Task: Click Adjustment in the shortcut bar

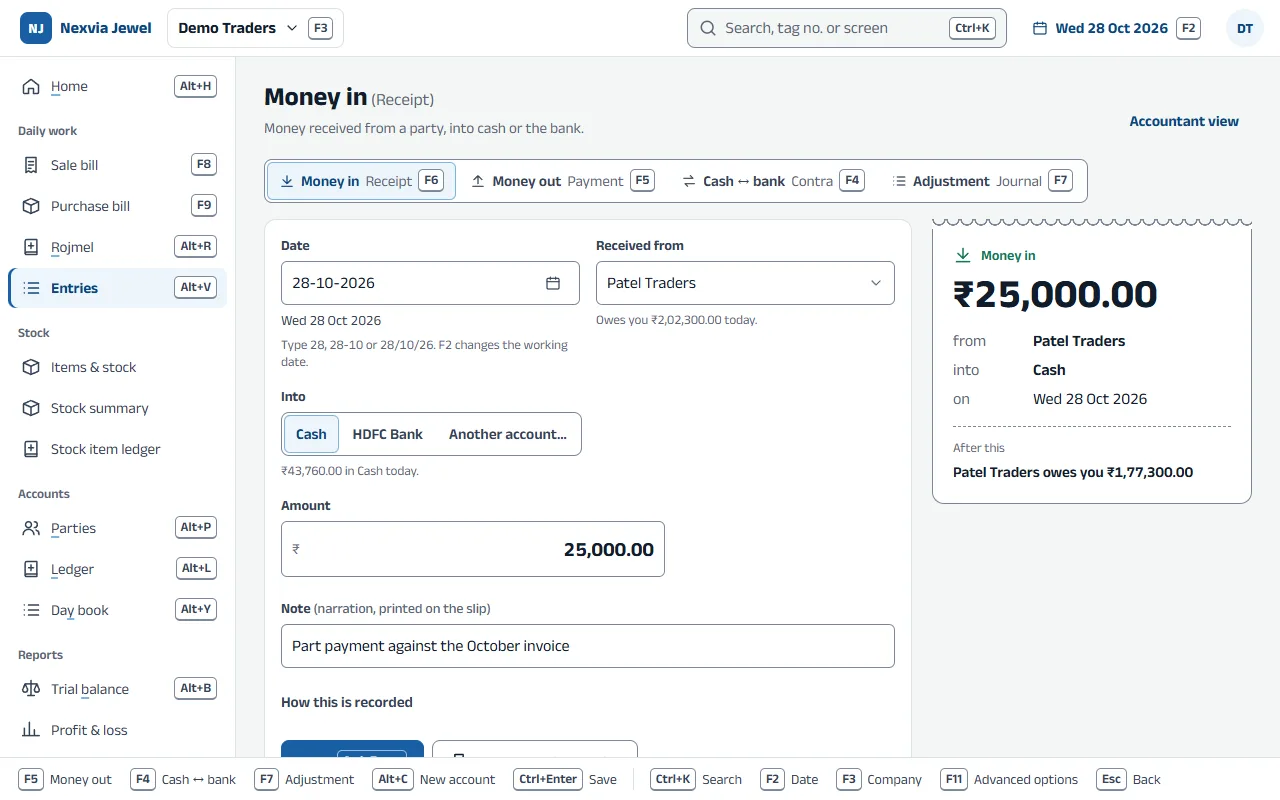Action: 305,779
